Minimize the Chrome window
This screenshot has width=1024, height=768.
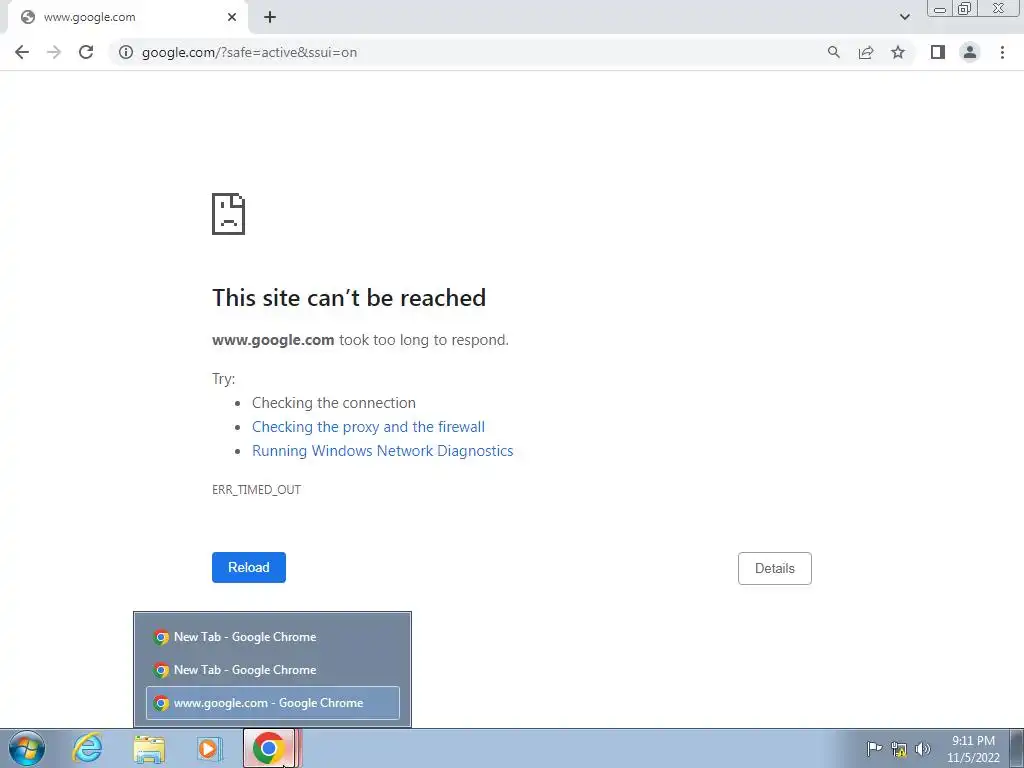[940, 9]
